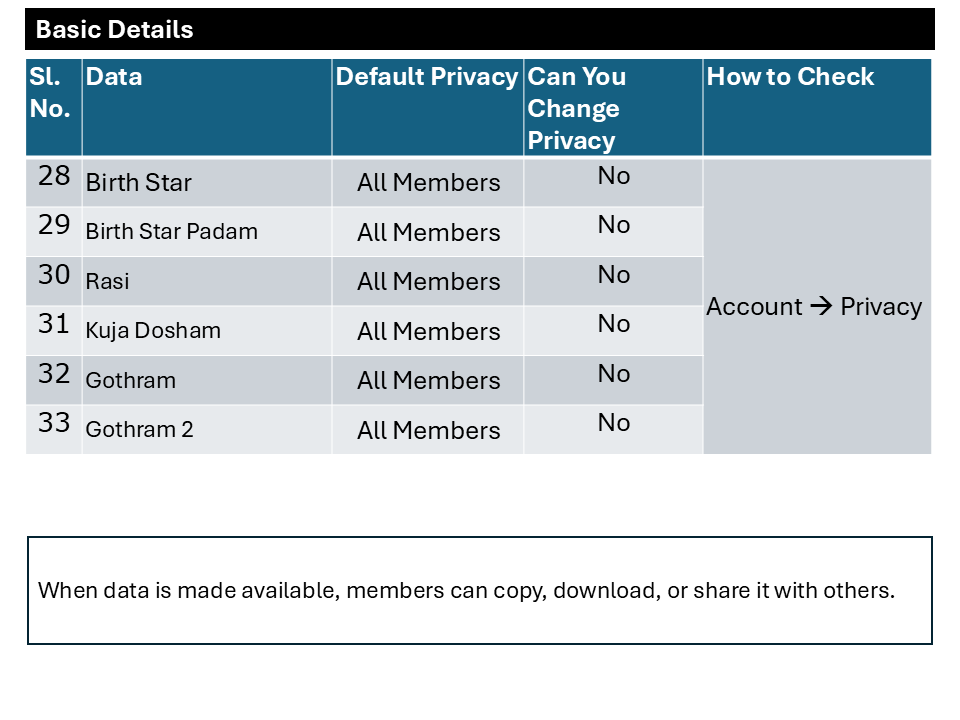
Task: Select the Gothram data cell
Action: [207, 380]
